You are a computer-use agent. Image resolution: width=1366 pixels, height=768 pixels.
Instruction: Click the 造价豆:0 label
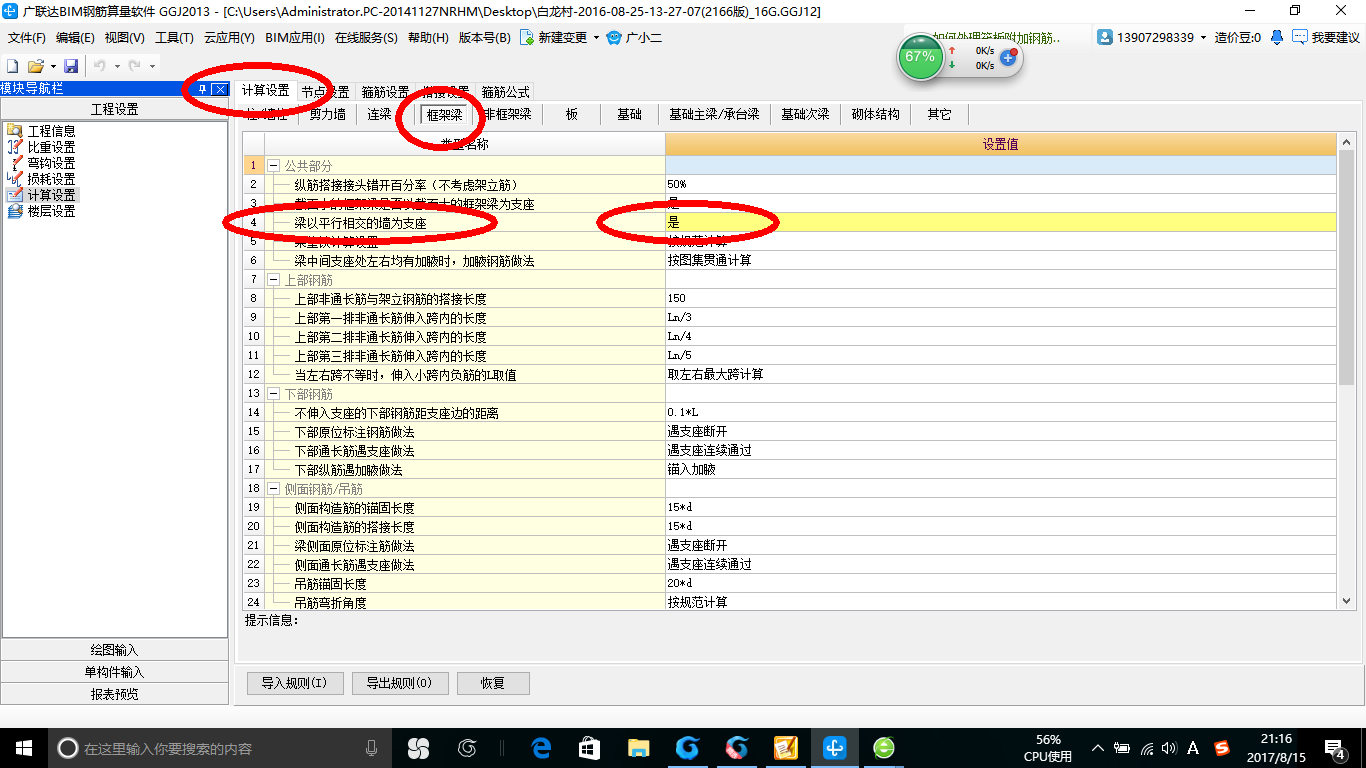pyautogui.click(x=1238, y=38)
